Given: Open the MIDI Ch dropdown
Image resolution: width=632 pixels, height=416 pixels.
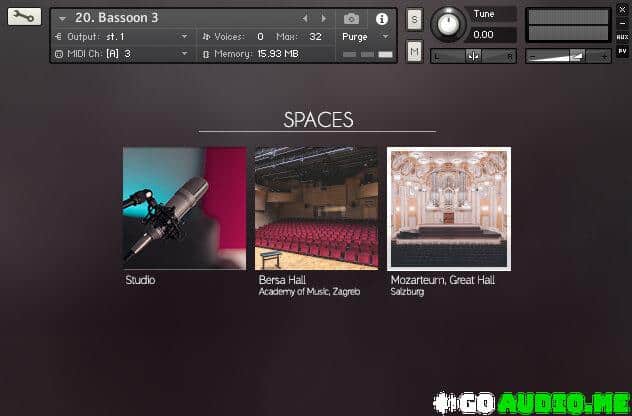Looking at the screenshot, I should point(184,53).
